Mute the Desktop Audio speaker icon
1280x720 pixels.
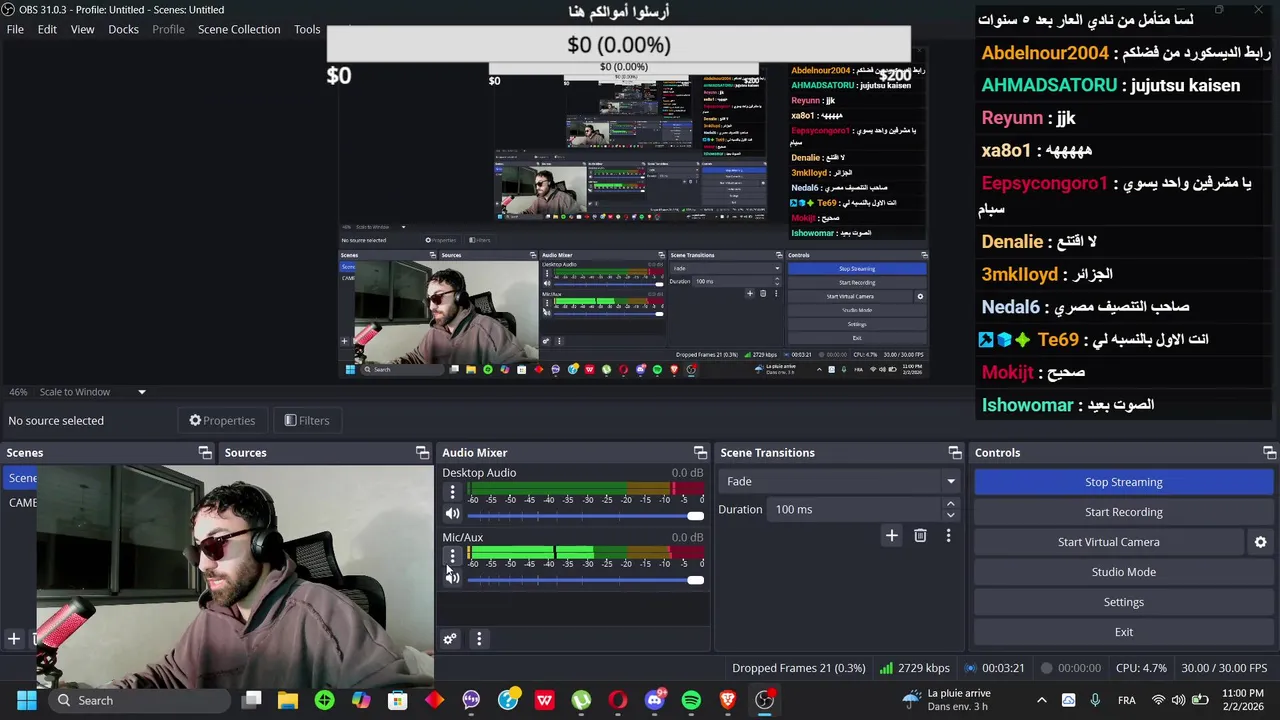pos(452,514)
